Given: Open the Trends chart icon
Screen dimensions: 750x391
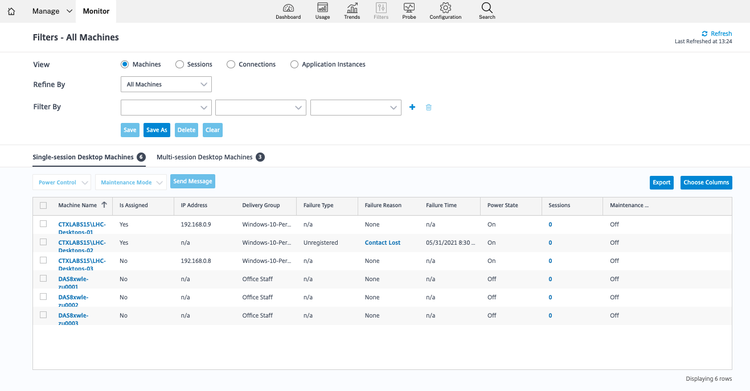Looking at the screenshot, I should pos(352,11).
